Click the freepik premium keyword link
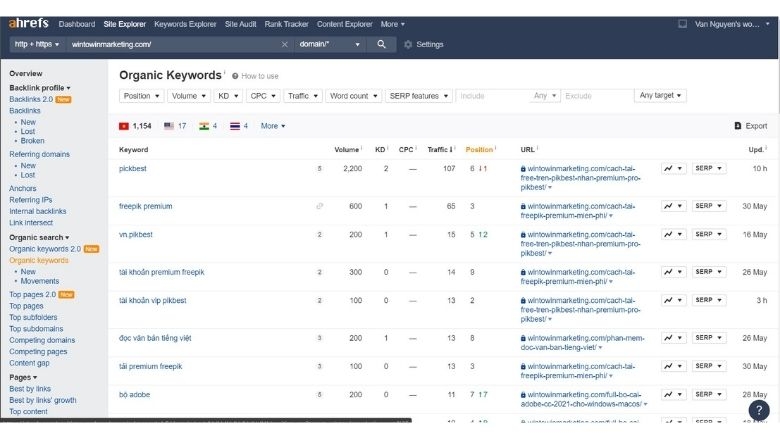Screen dimensions: 780x439 pos(146,206)
